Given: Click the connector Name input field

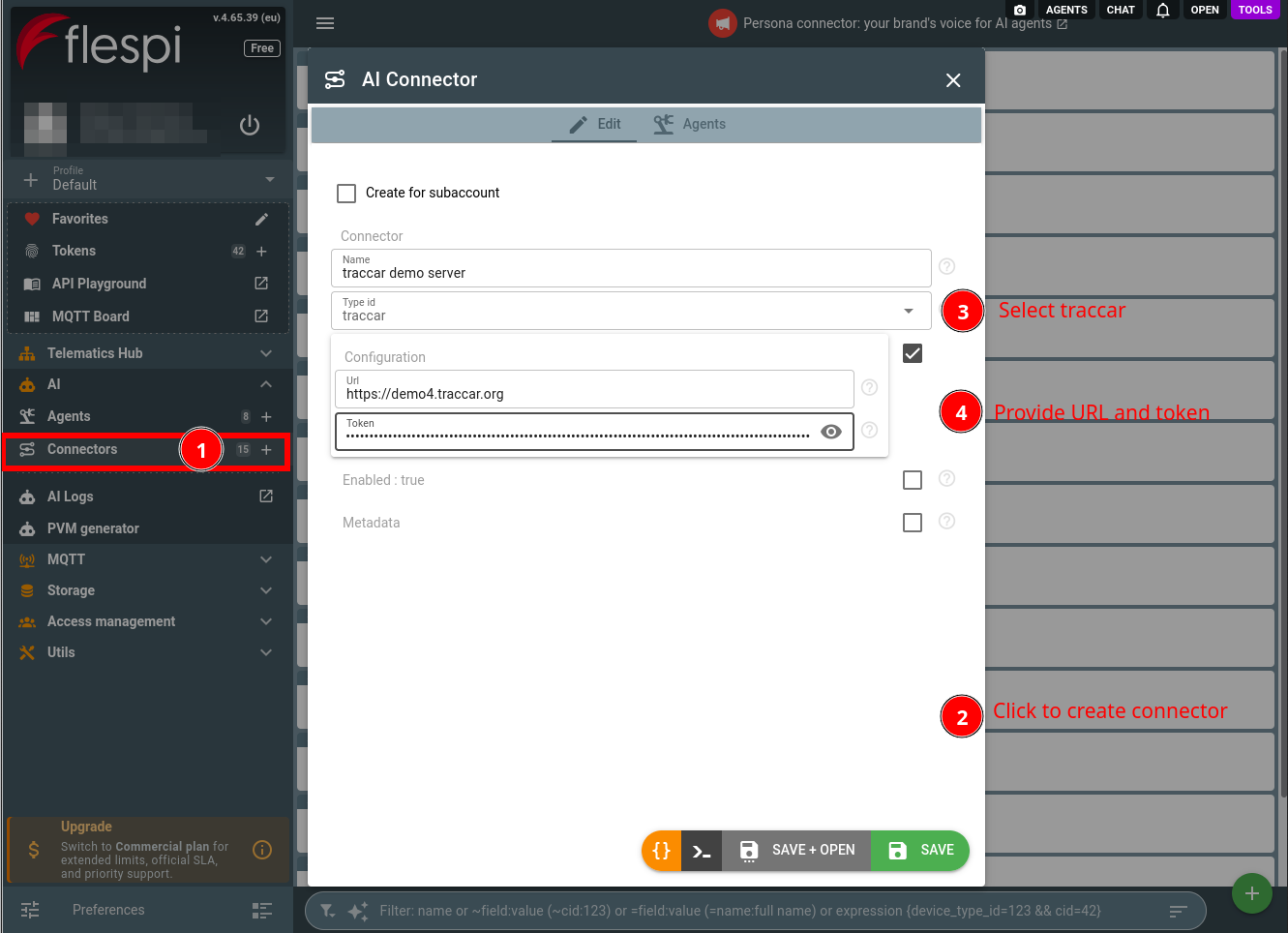Looking at the screenshot, I should 631,268.
